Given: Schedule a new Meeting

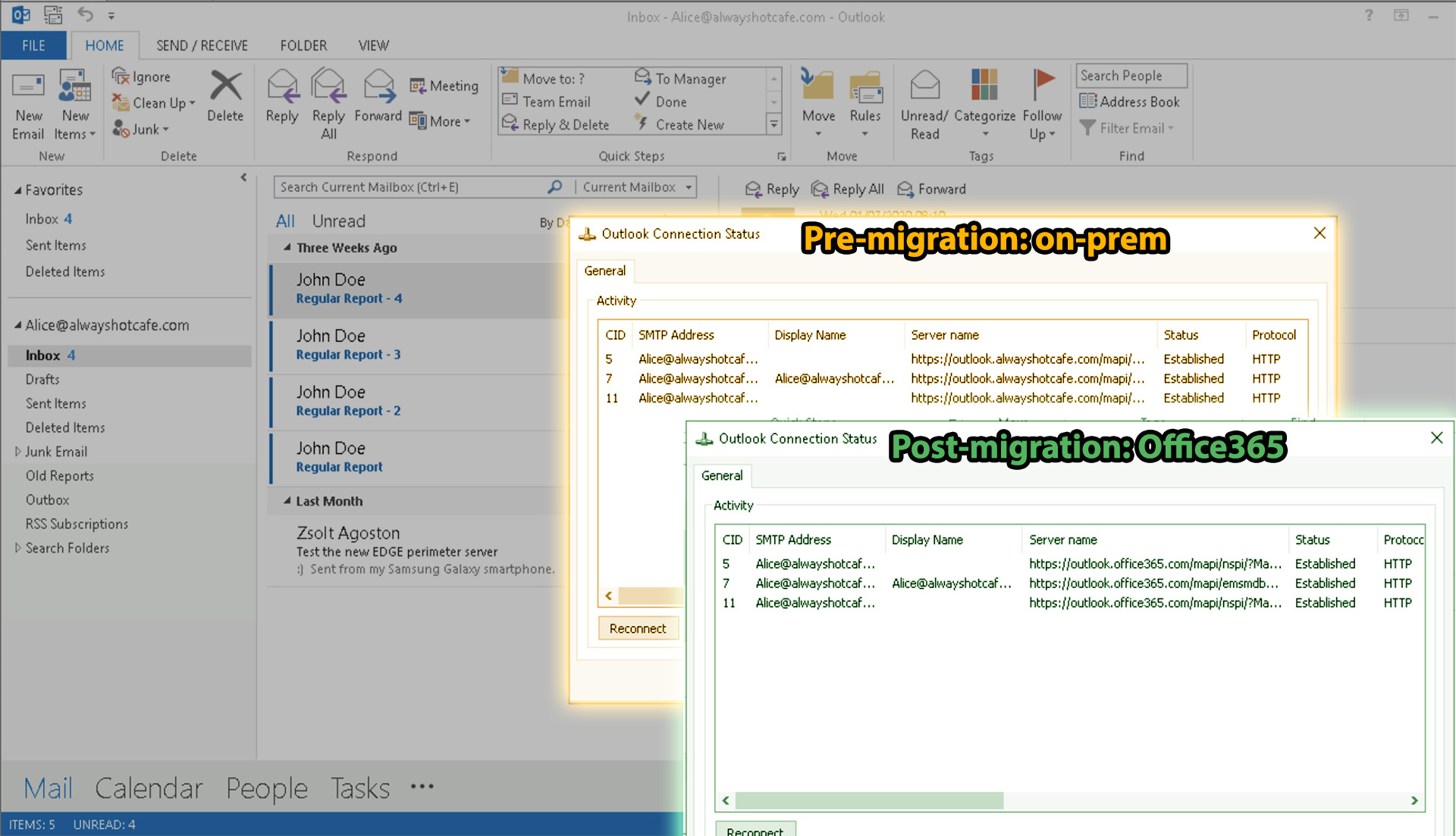Looking at the screenshot, I should (x=444, y=86).
